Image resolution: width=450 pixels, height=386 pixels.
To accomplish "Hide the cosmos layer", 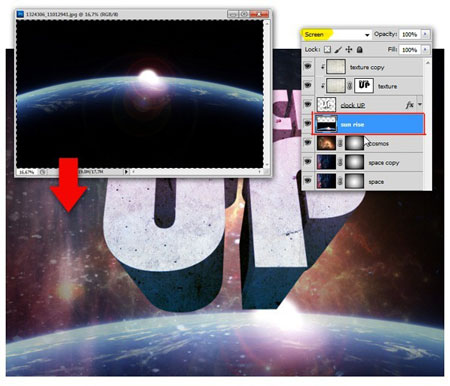I will tap(308, 143).
